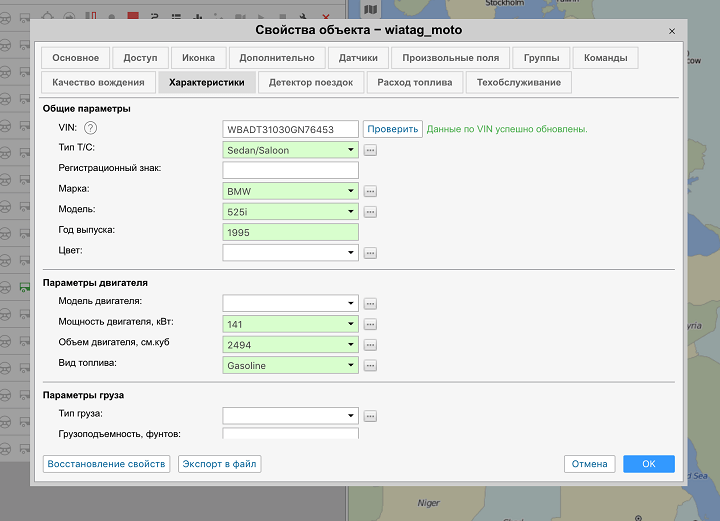Open the ellipsis button next to Модель
The image size is (720, 521).
tap(370, 212)
